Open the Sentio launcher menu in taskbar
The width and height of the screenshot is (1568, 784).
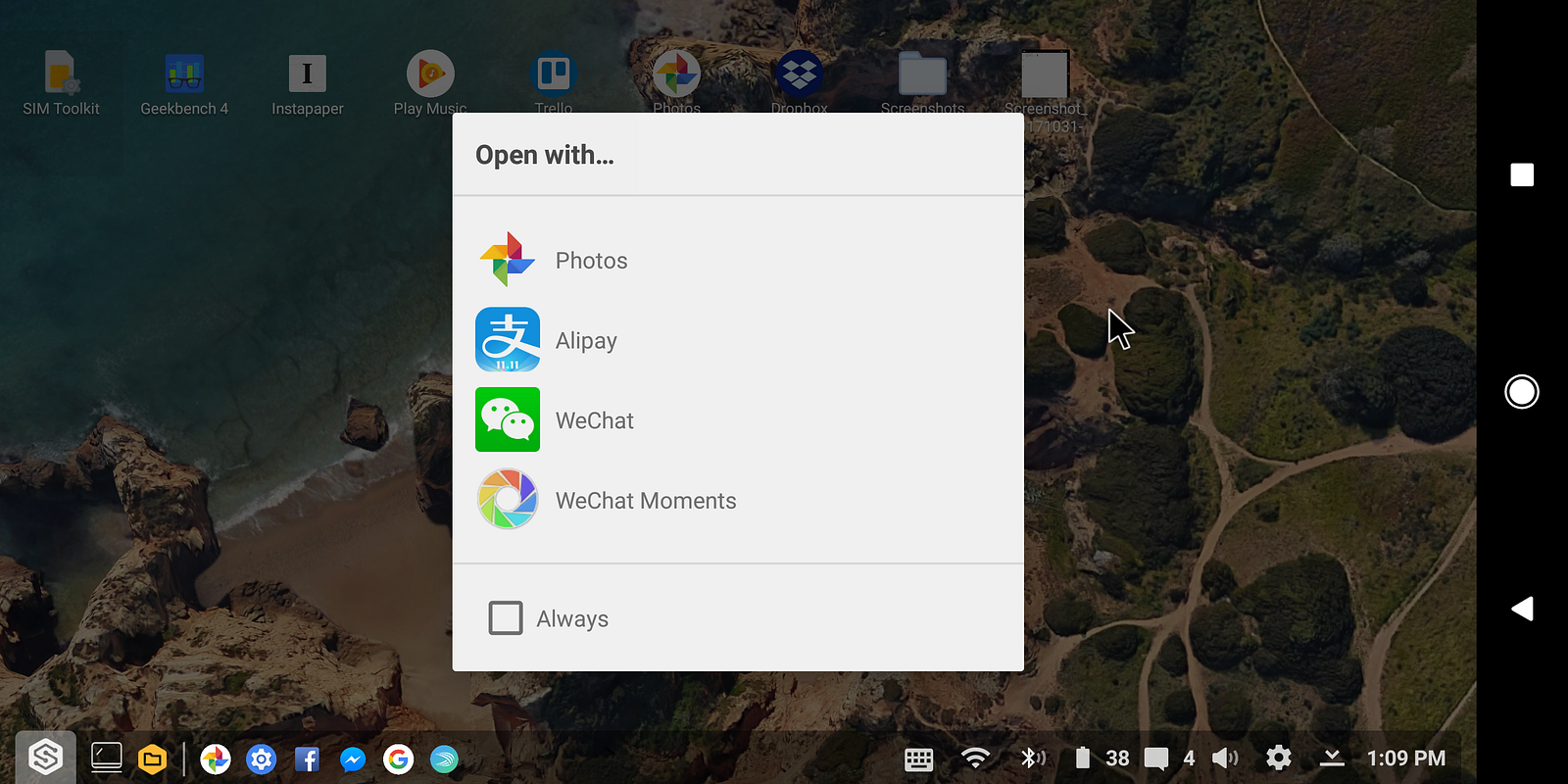pos(45,758)
